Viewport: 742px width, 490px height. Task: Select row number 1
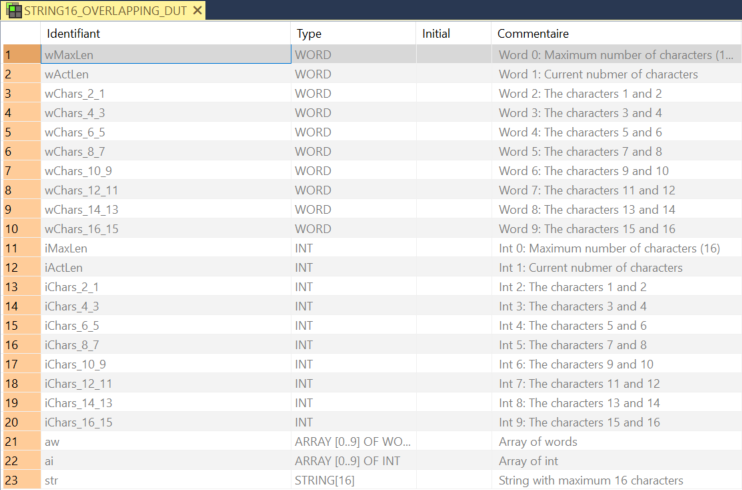[x=20, y=55]
